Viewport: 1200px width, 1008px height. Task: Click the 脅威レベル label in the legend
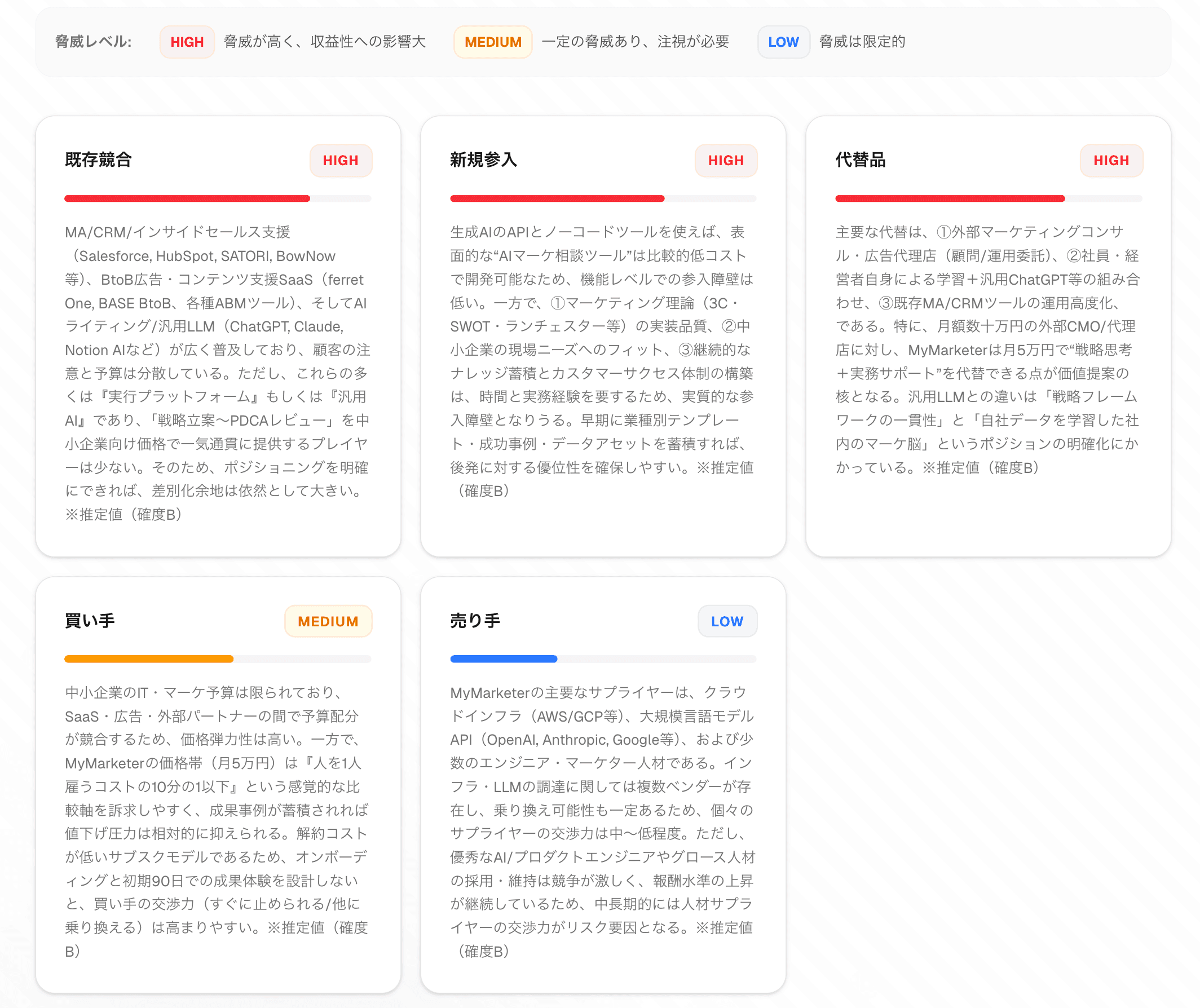tap(92, 42)
